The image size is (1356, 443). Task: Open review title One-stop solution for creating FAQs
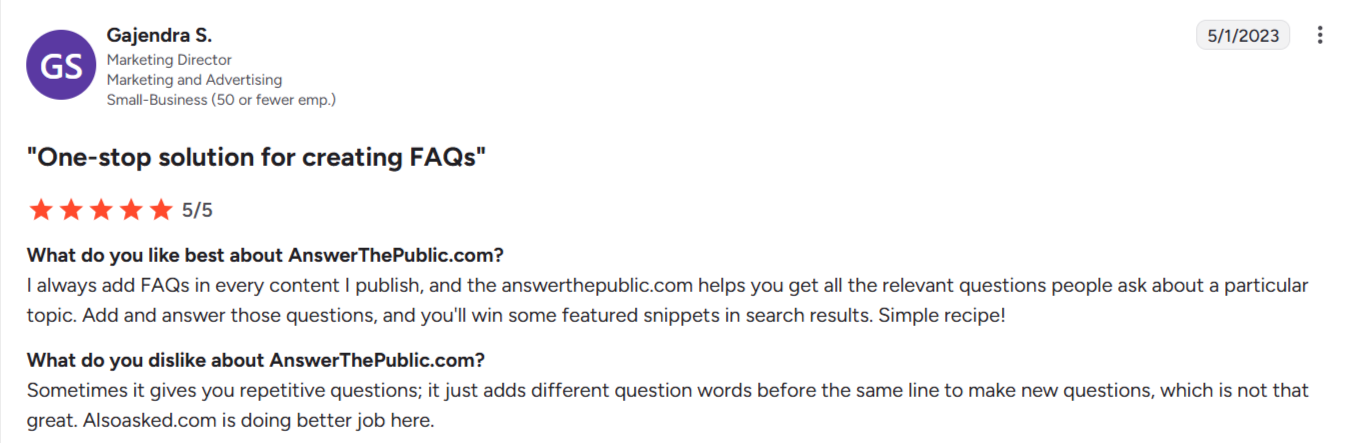point(257,157)
